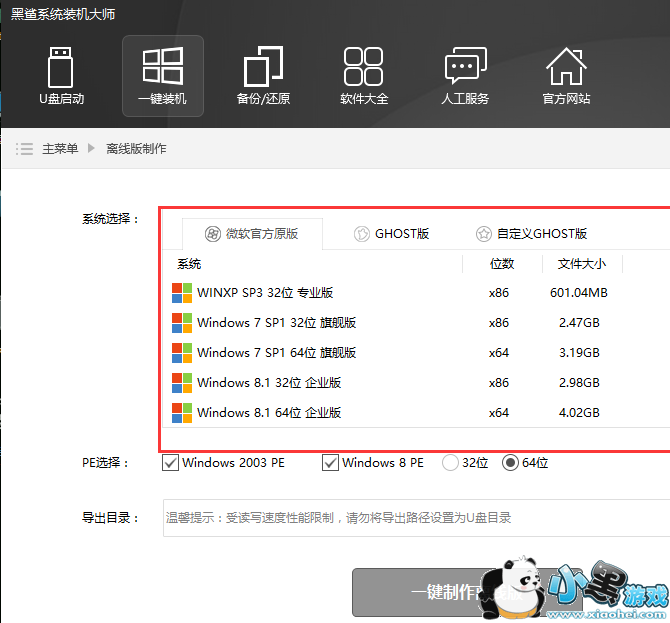Viewport: 670px width, 623px height.
Task: Click the 601.04MB file size cell
Action: (579, 293)
